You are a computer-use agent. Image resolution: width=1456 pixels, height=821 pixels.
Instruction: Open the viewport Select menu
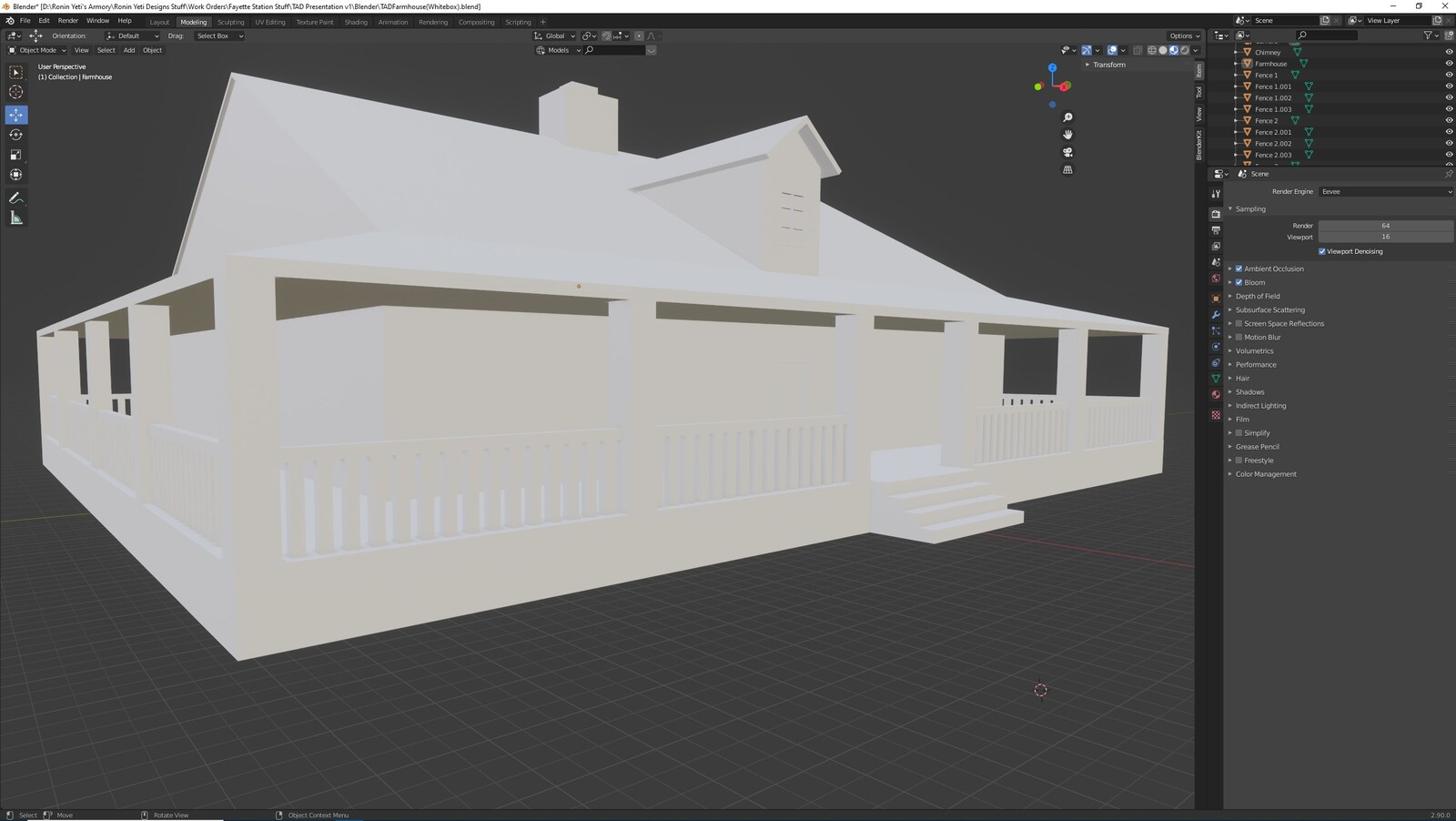point(106,50)
